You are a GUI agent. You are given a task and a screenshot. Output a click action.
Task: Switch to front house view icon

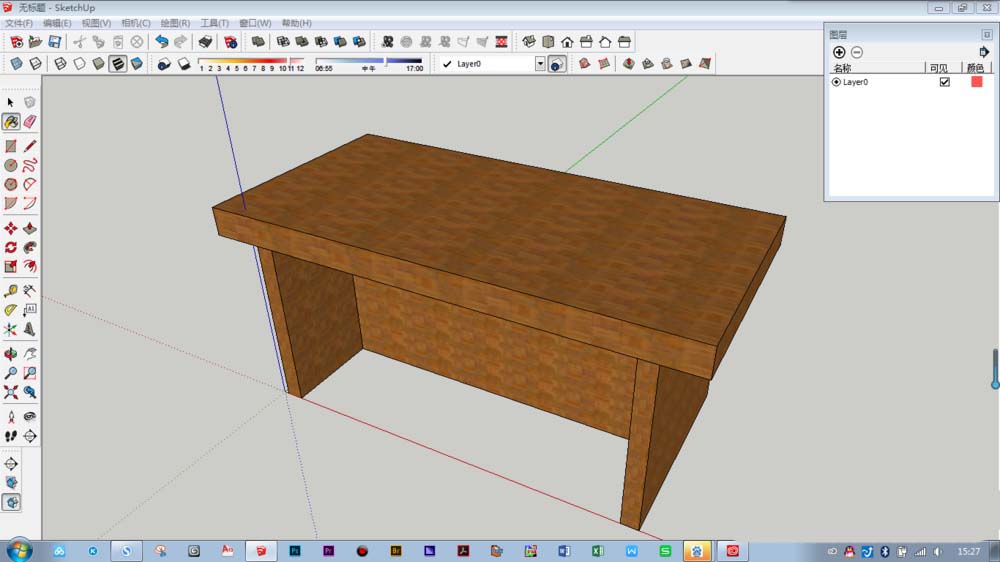(567, 42)
